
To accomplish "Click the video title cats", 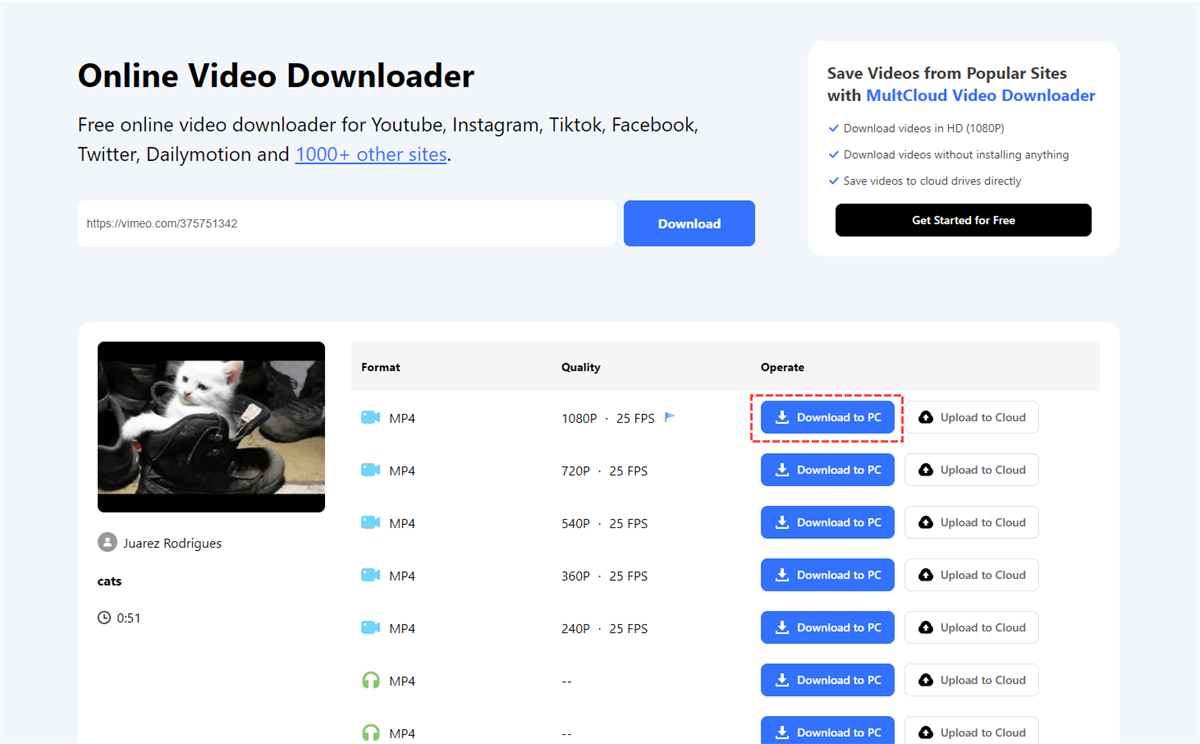I will 110,581.
